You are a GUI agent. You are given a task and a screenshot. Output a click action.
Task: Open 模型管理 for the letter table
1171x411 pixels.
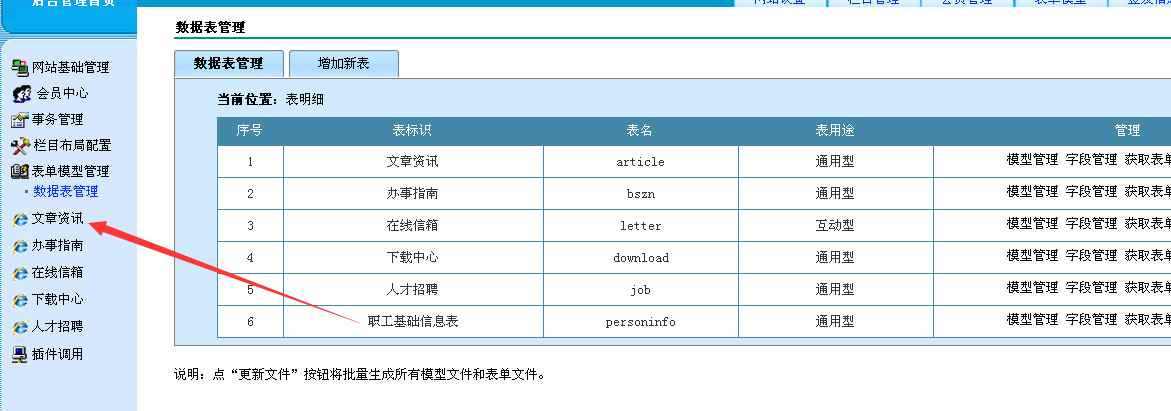1032,225
